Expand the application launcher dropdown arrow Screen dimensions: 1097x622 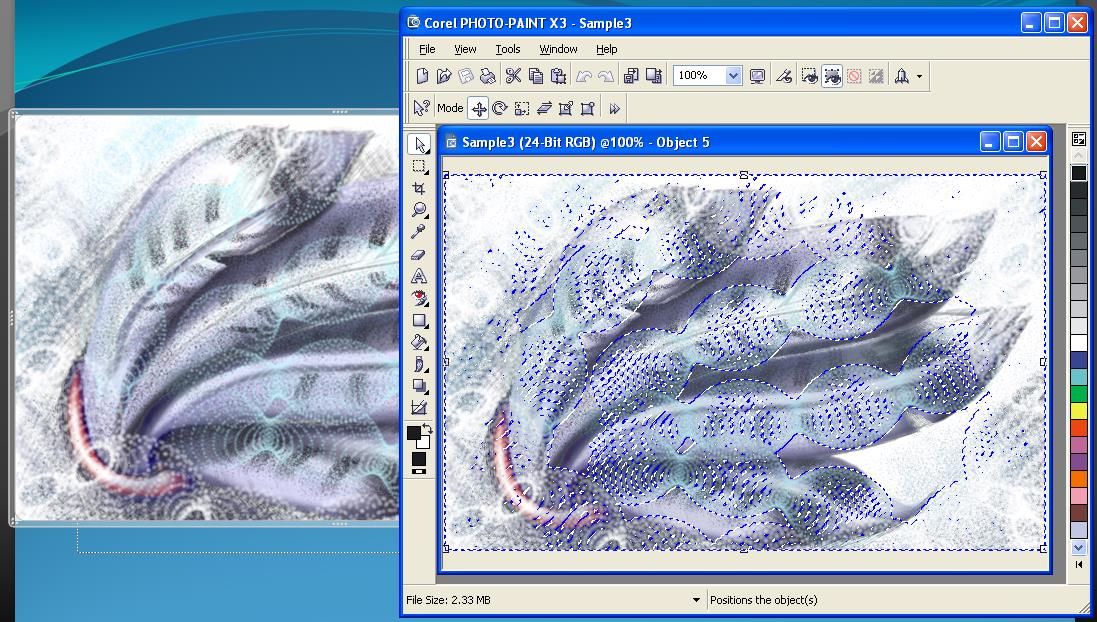click(x=919, y=76)
